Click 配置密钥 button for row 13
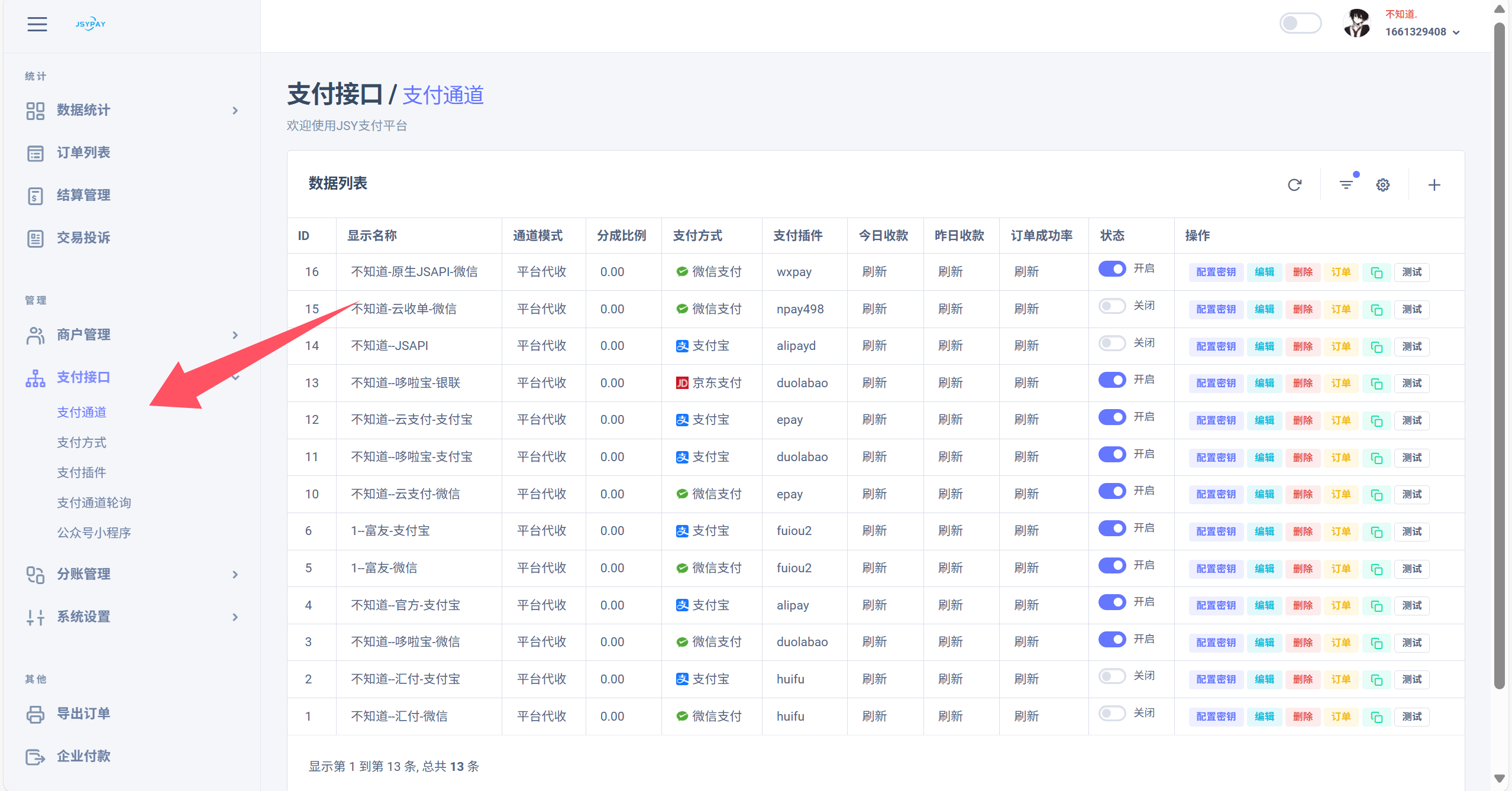The height and width of the screenshot is (791, 1512). 1216,384
